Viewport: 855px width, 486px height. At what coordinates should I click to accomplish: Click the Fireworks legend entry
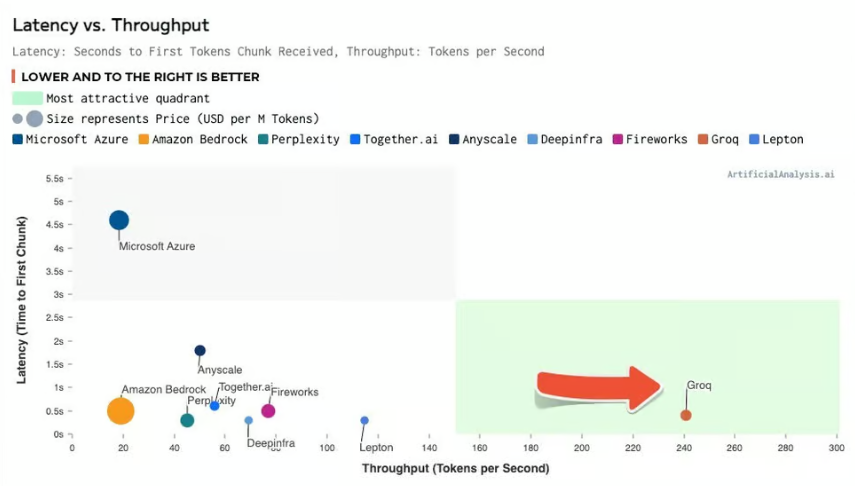(650, 139)
